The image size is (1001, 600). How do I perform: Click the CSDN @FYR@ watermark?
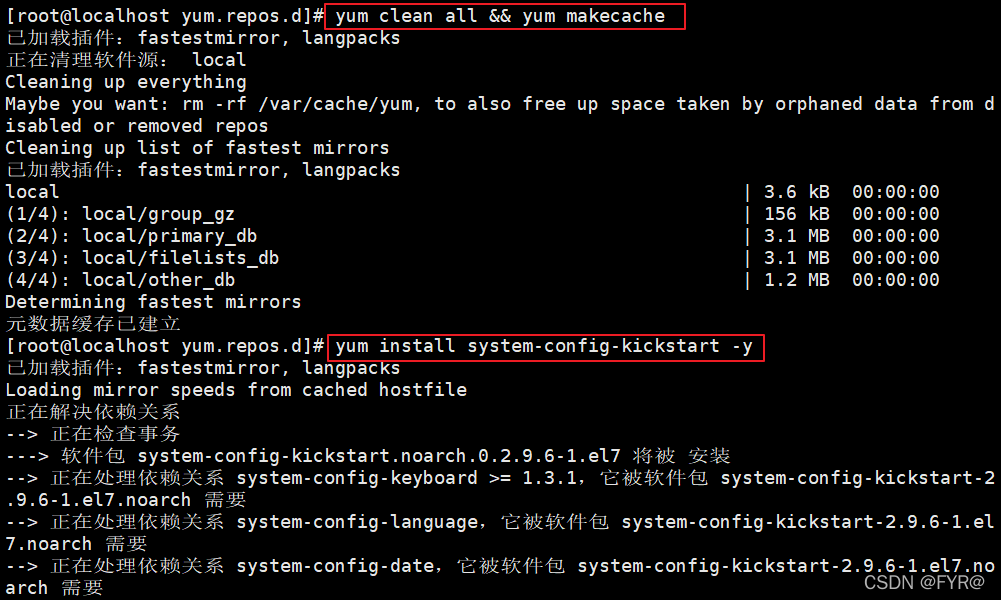(924, 583)
